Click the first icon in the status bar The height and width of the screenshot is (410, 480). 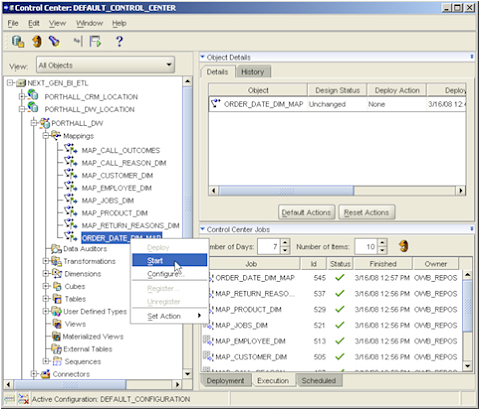tap(9, 399)
